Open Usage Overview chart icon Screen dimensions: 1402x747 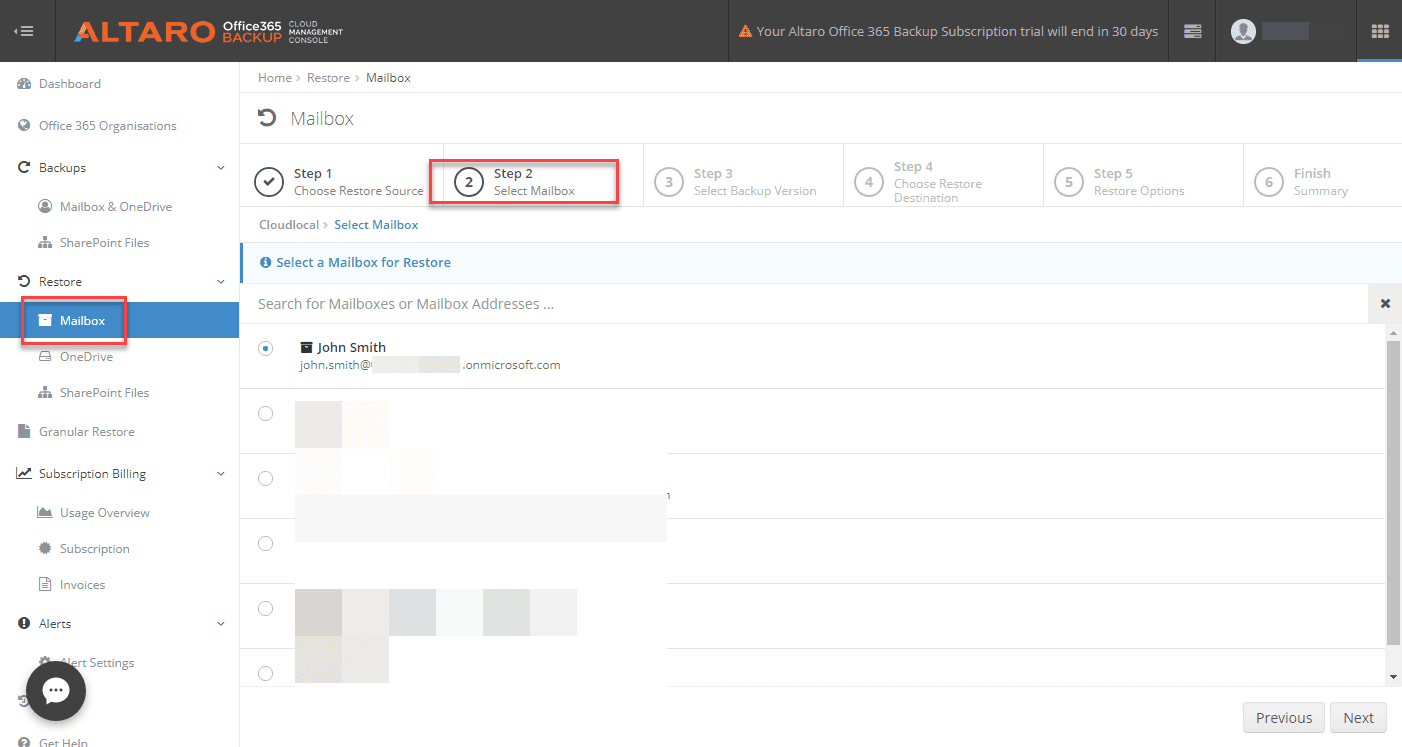click(44, 513)
